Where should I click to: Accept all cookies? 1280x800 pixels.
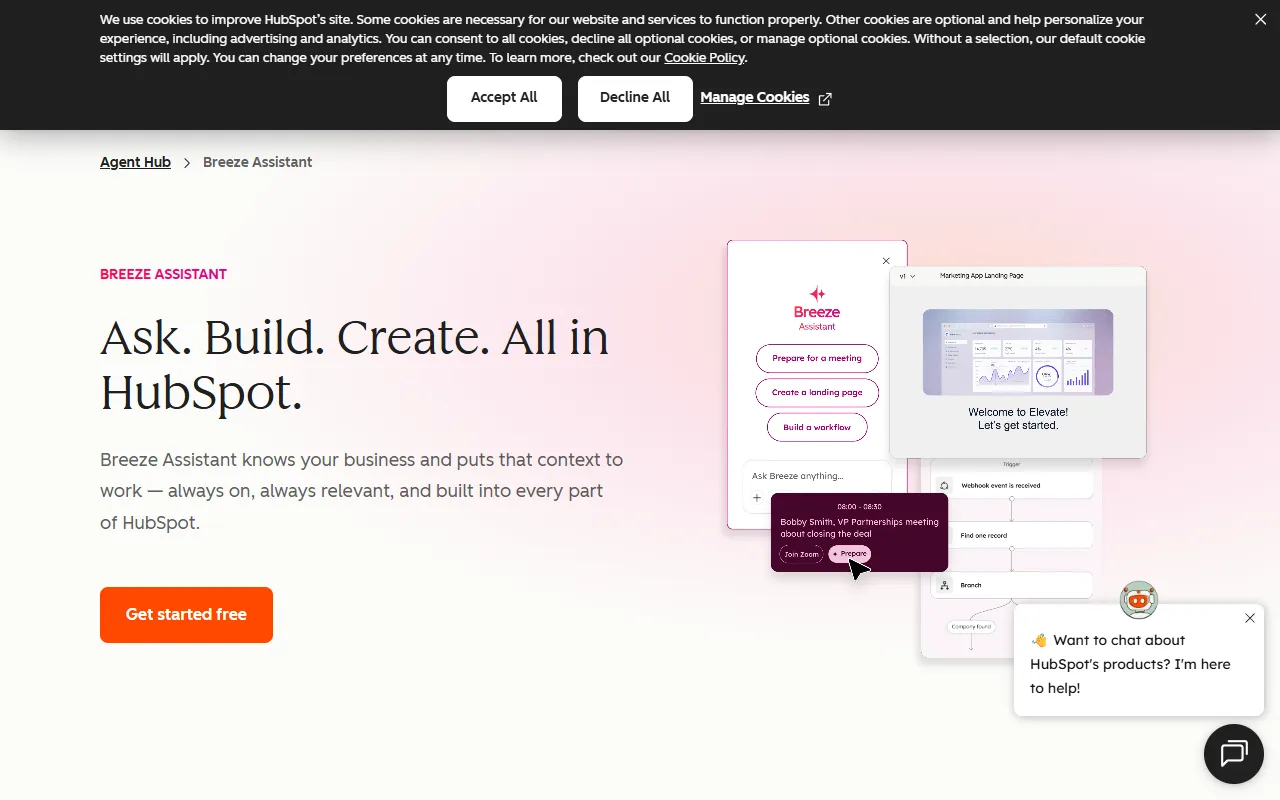(504, 98)
